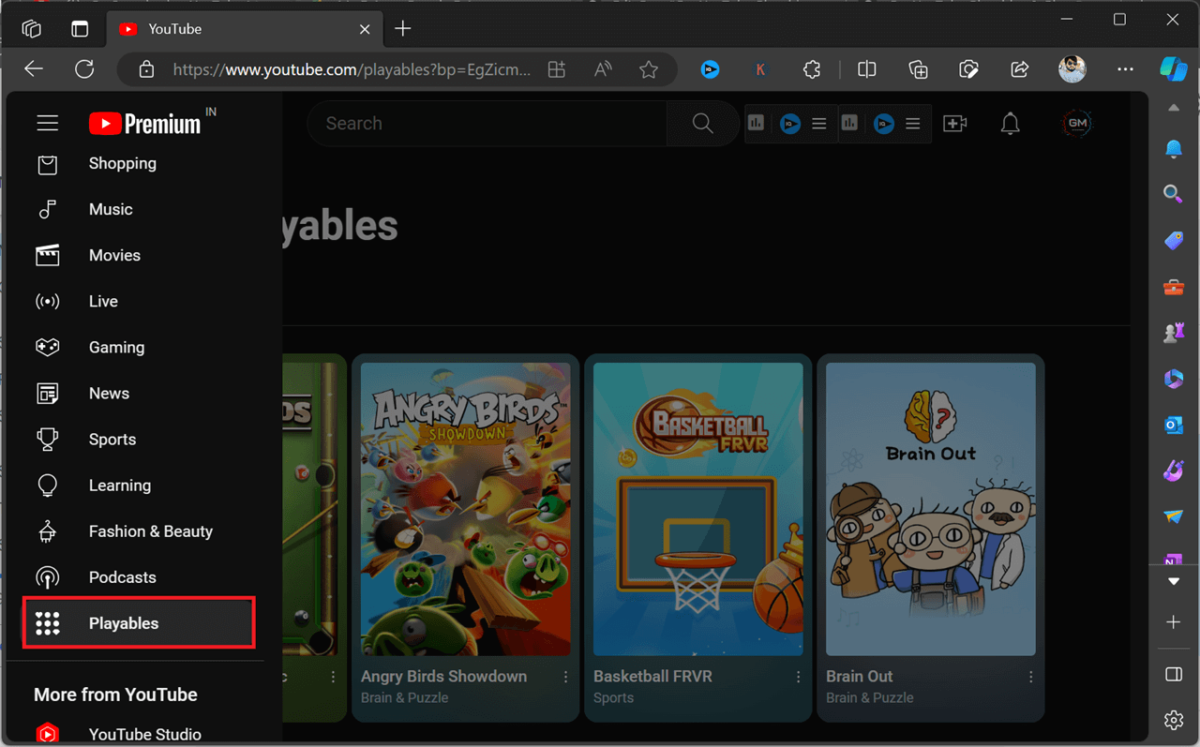Start Read aloud from address bar
Viewport: 1200px width, 747px height.
[x=603, y=69]
